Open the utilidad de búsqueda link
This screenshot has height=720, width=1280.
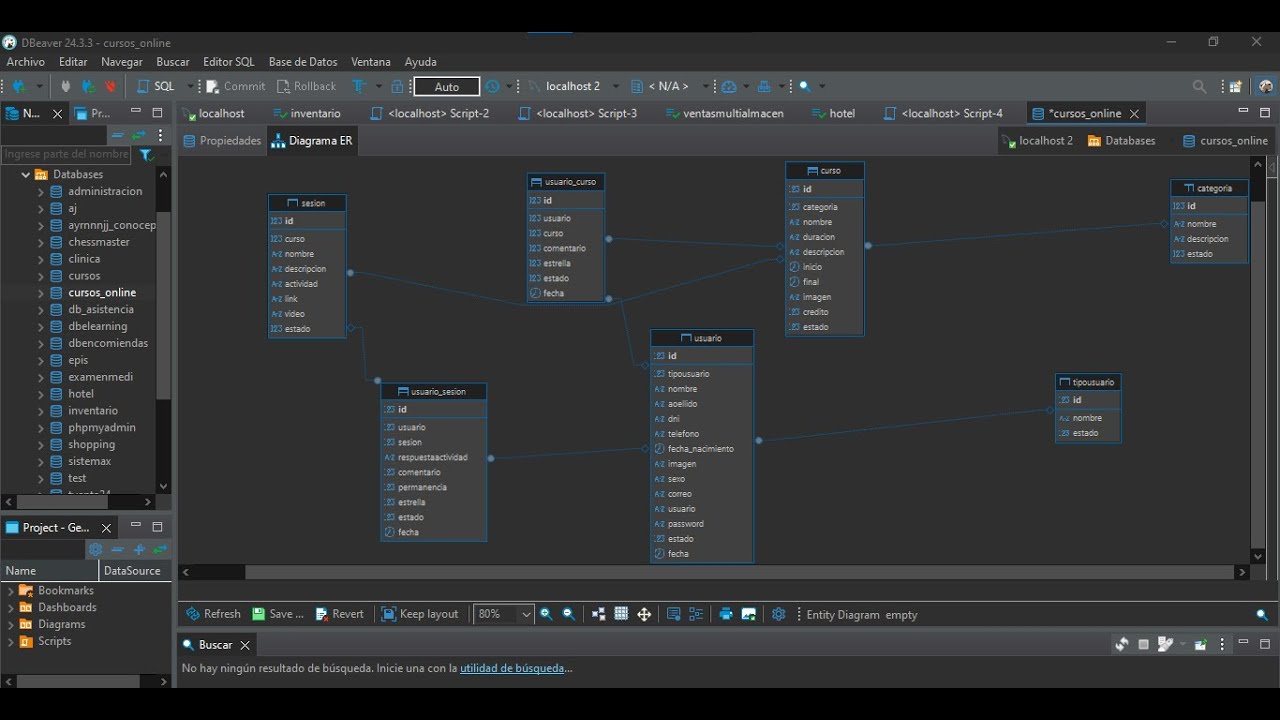[511, 668]
